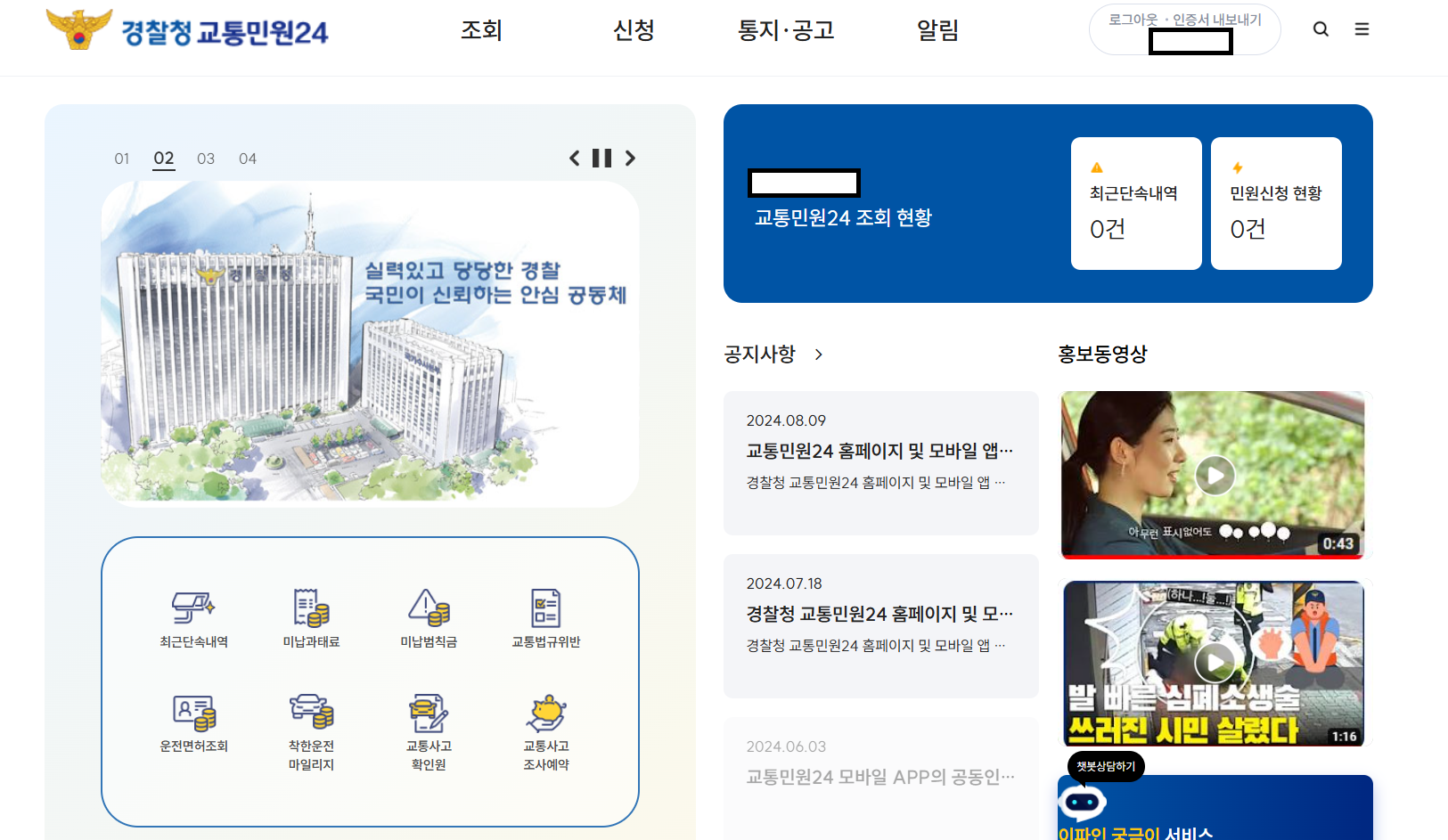The width and height of the screenshot is (1448, 840).
Task: Open the 신청 menu
Action: tap(634, 30)
